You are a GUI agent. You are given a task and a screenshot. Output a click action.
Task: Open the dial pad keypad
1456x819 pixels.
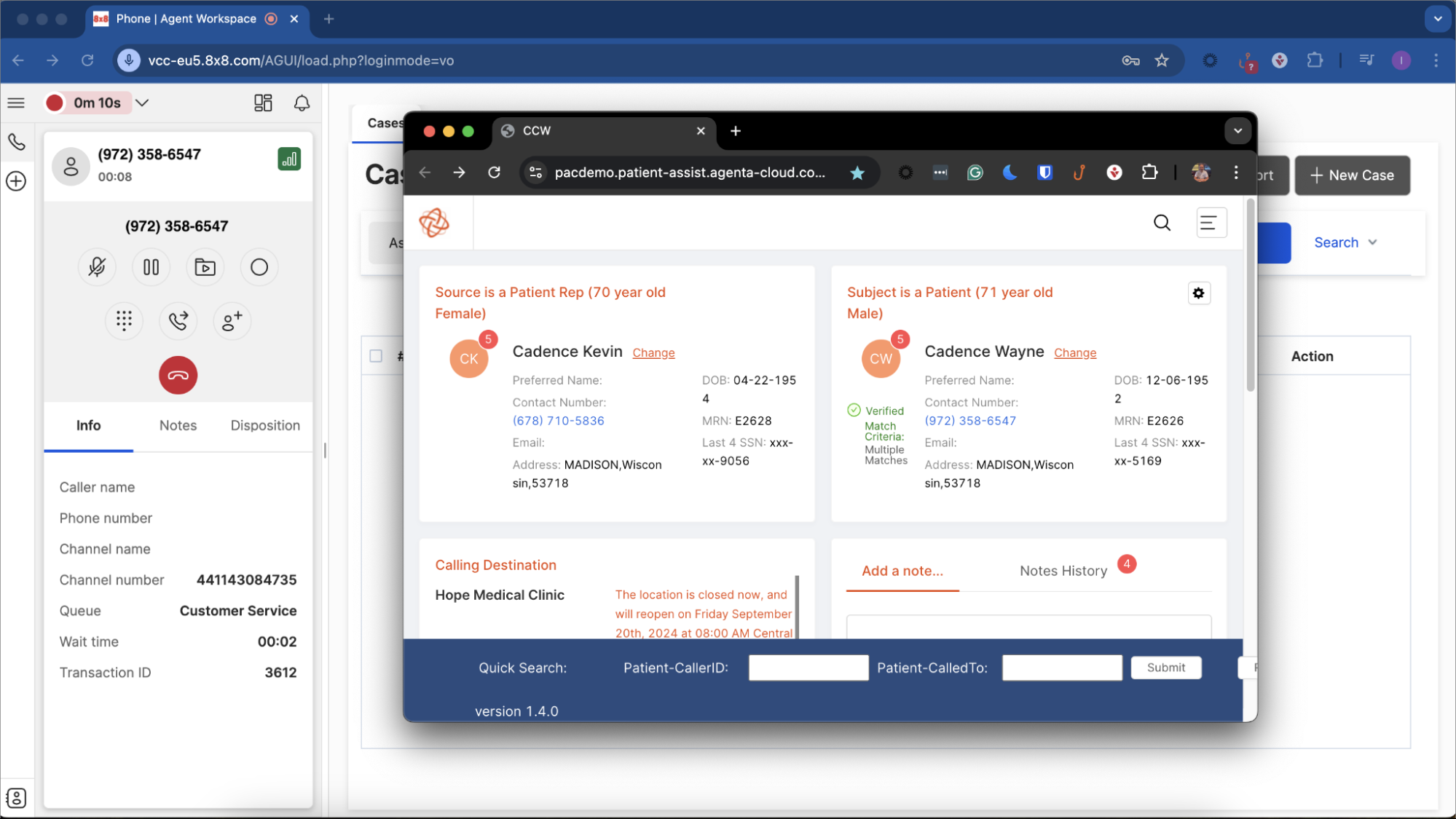tap(124, 320)
